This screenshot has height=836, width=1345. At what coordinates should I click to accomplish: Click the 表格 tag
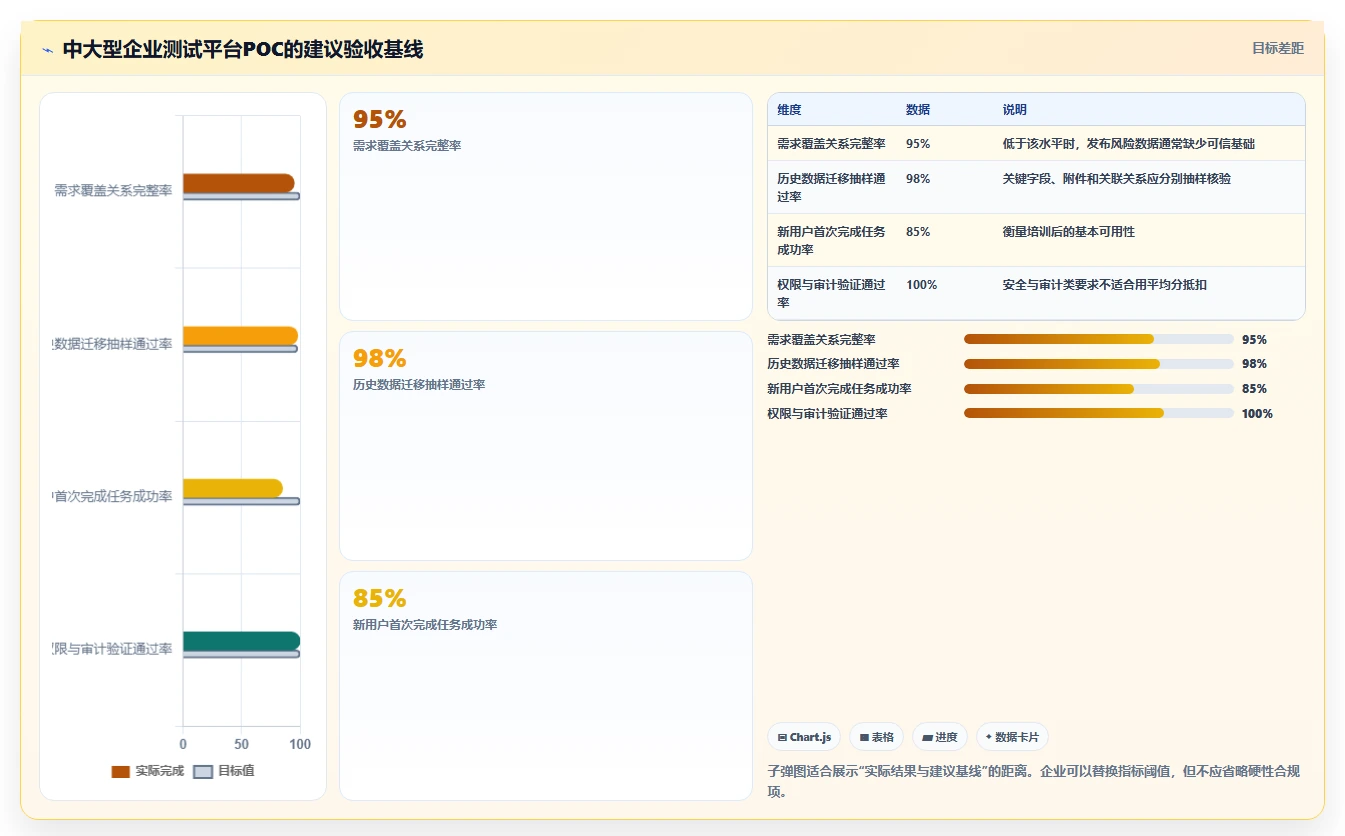[x=876, y=737]
